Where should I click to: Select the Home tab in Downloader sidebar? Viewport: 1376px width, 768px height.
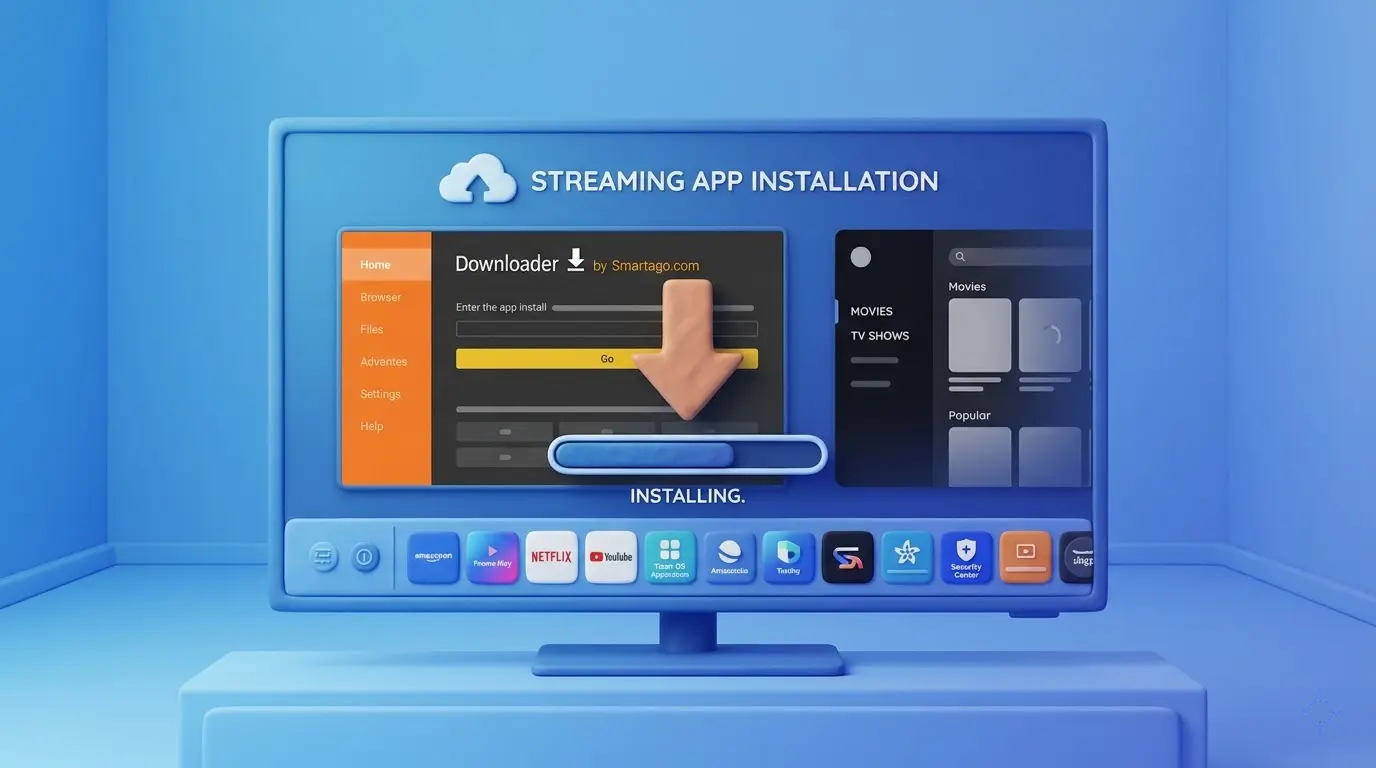[x=387, y=265]
